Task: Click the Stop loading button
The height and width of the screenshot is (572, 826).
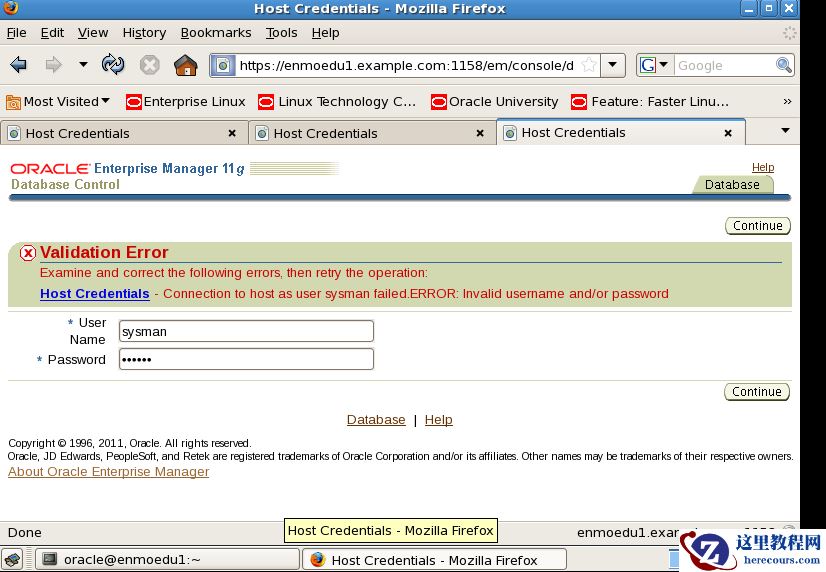Action: pos(150,65)
